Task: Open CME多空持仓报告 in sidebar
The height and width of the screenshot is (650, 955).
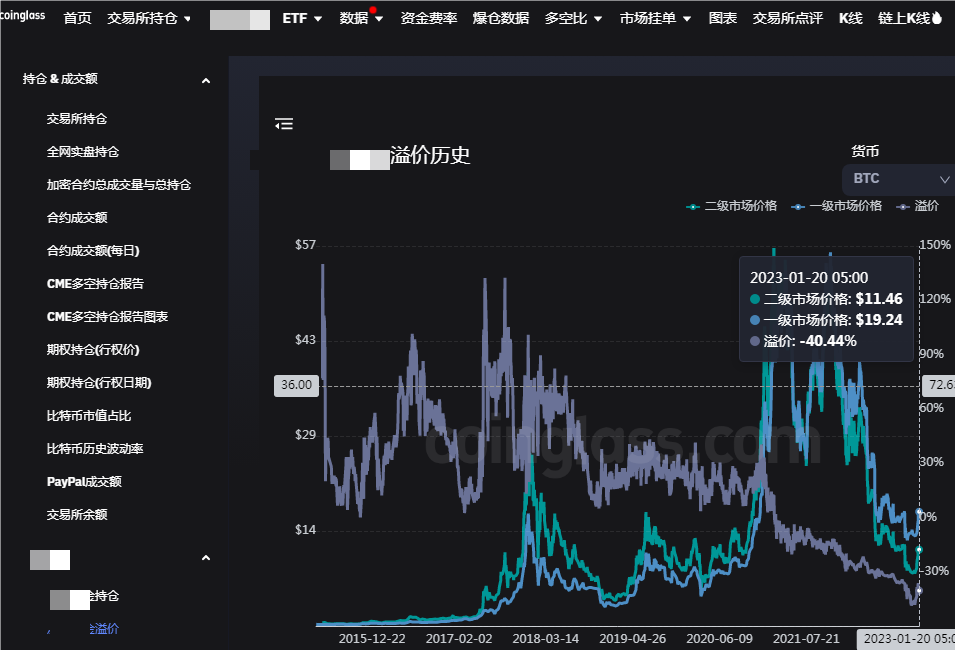Action: coord(95,284)
